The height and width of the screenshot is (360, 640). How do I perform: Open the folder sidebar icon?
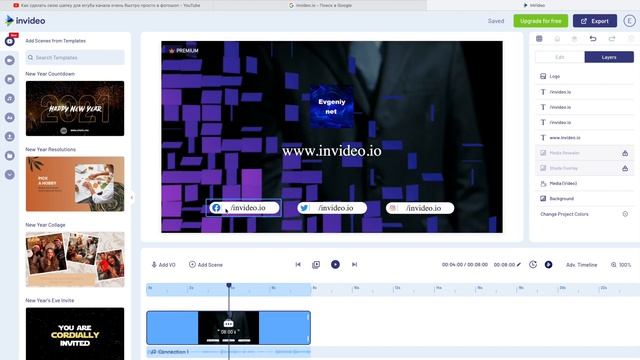click(10, 156)
